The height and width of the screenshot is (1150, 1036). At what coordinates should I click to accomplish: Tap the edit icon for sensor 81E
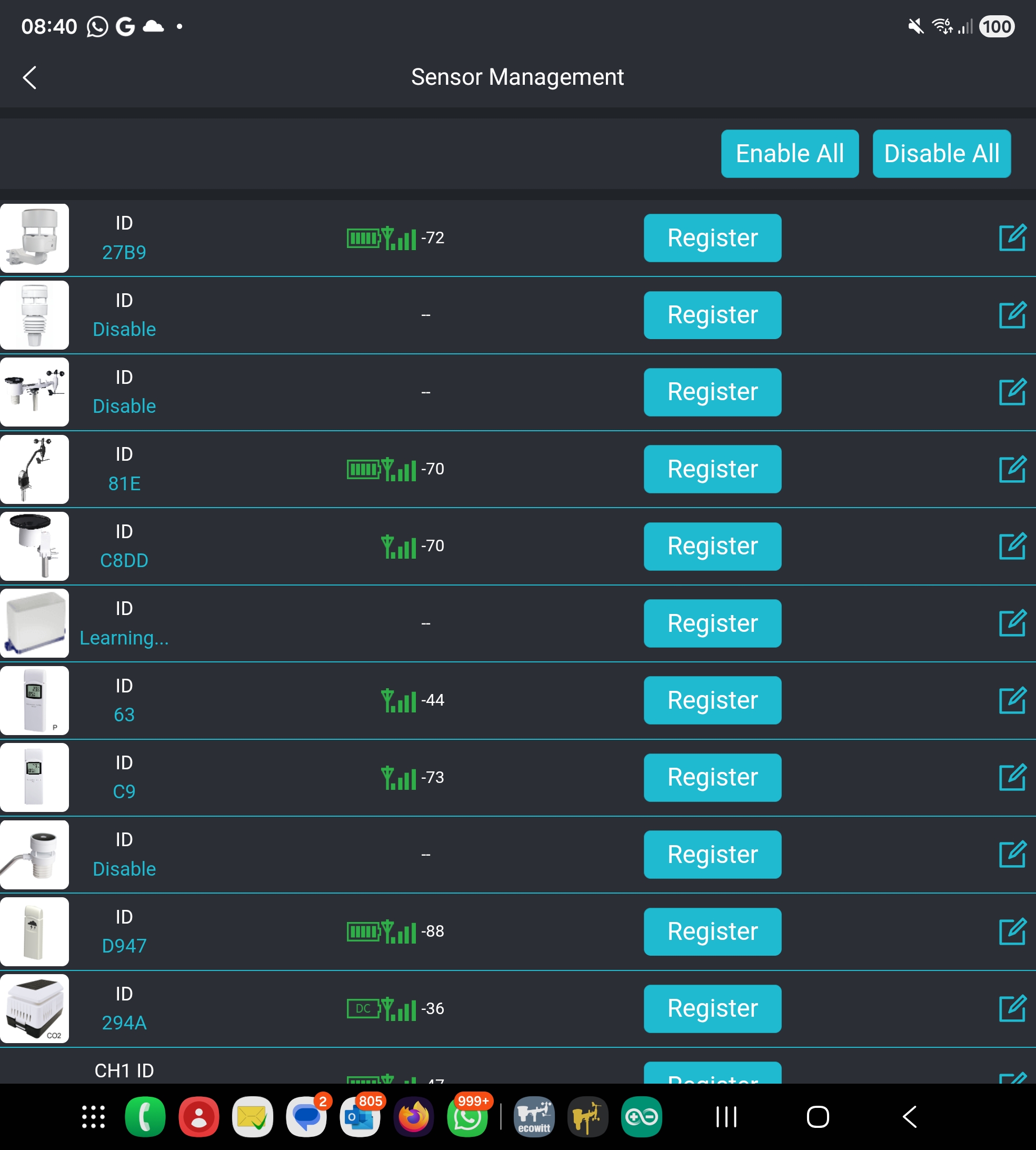point(1012,469)
